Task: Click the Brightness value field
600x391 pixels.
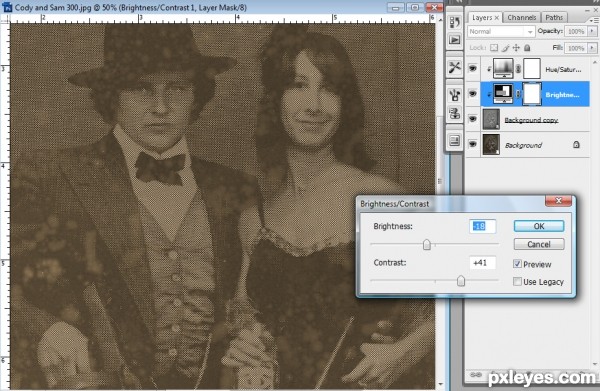Action: pyautogui.click(x=483, y=226)
